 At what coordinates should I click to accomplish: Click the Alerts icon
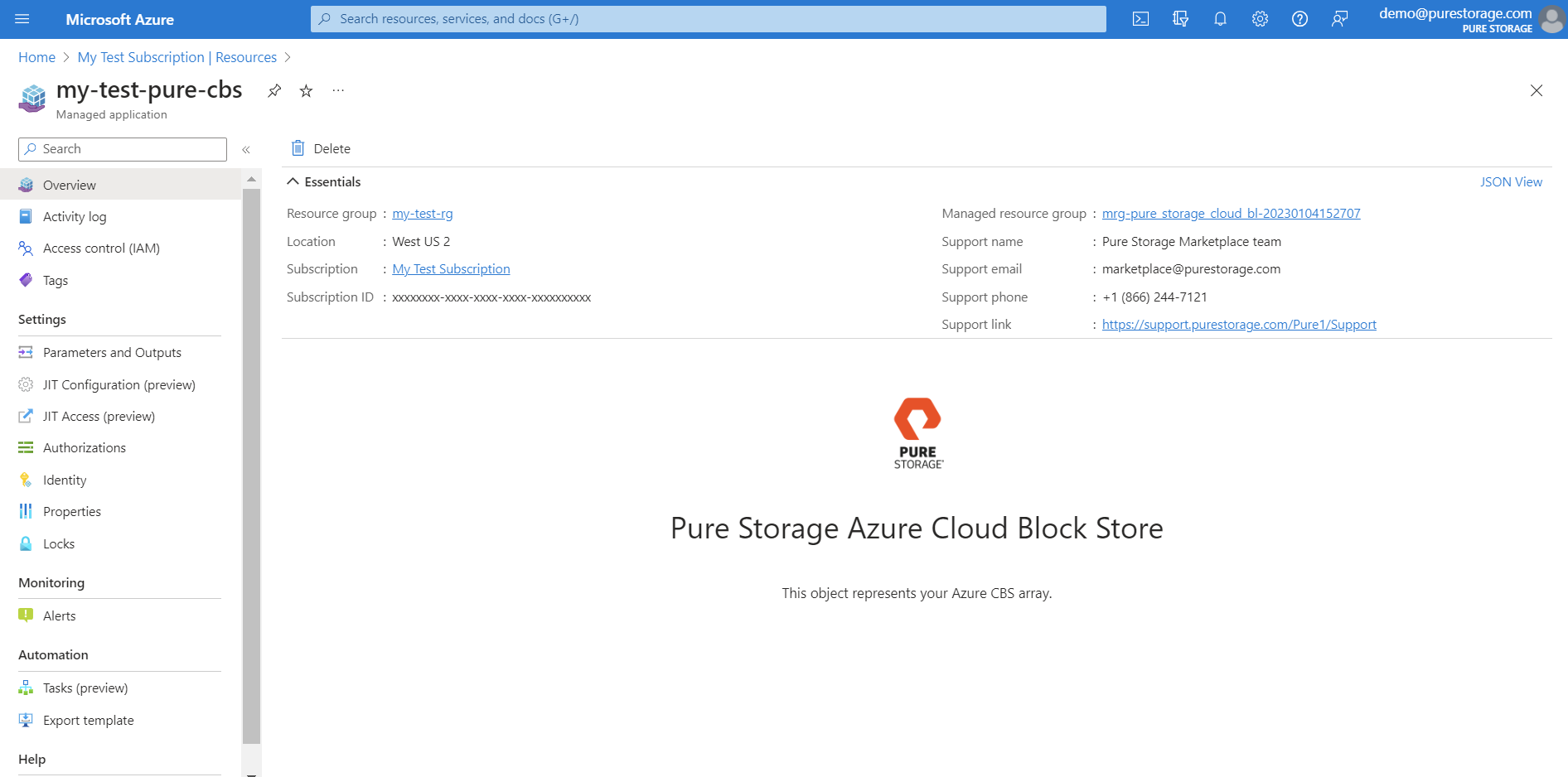tap(26, 616)
